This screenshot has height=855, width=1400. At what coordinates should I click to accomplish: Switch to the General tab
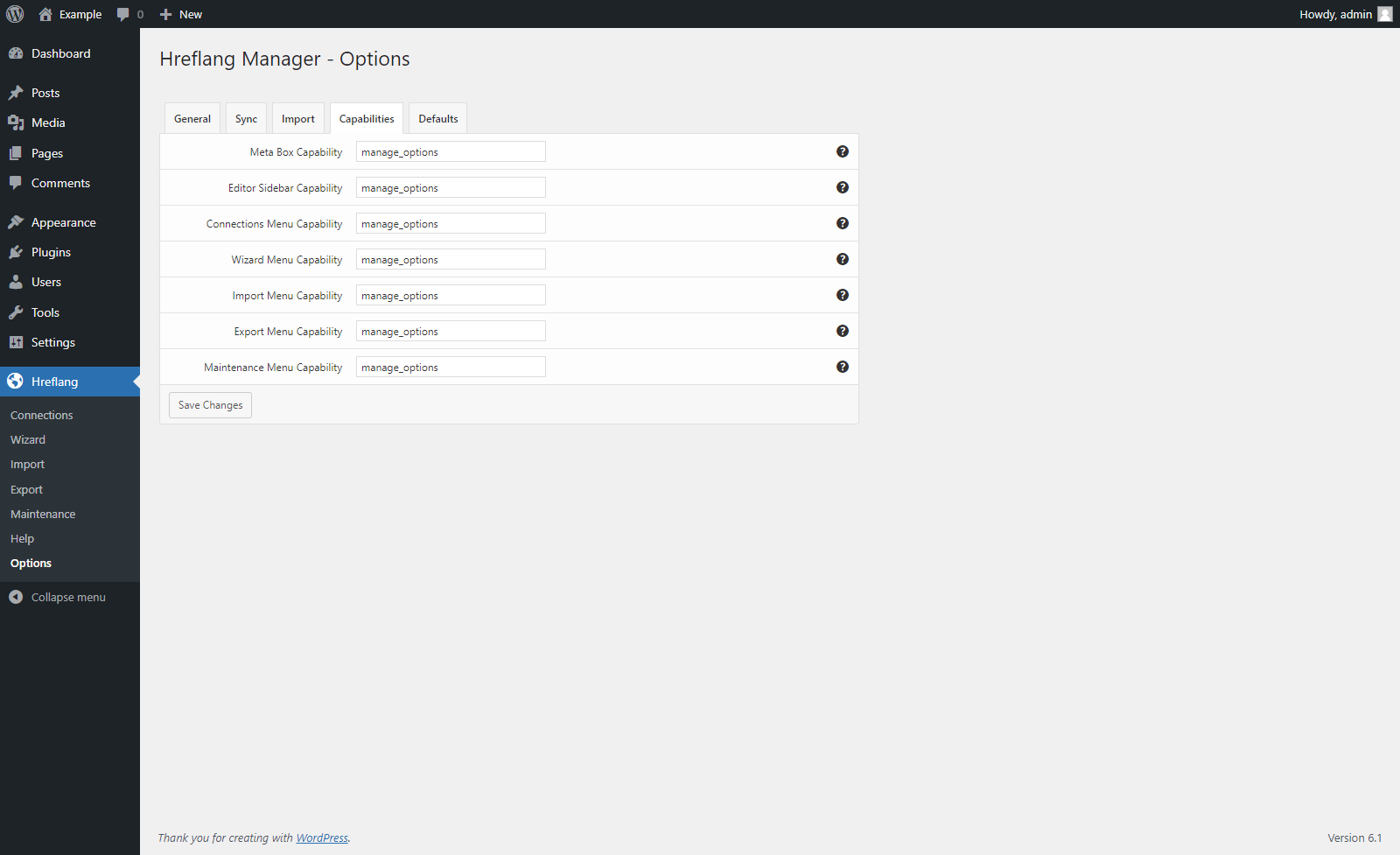[192, 119]
